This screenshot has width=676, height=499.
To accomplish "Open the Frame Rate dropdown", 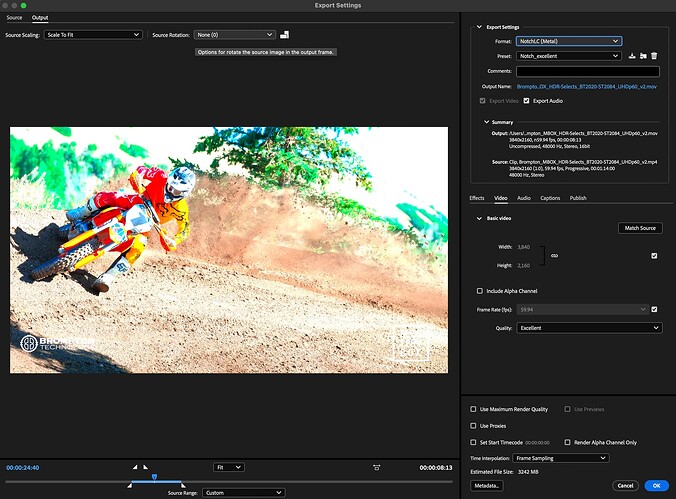I will tap(582, 310).
